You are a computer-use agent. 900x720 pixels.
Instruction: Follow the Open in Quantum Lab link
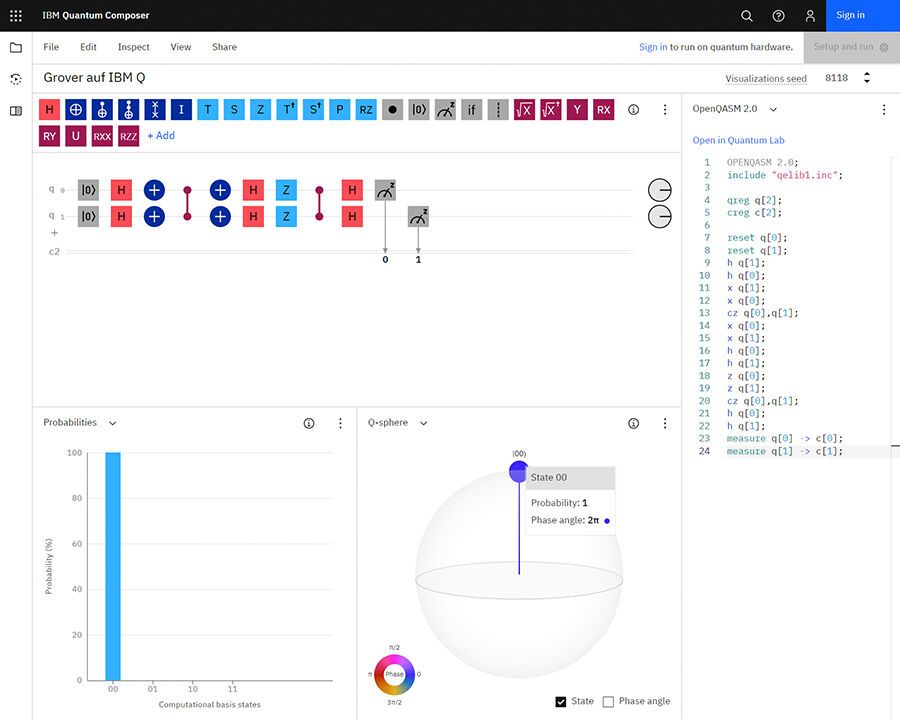(738, 140)
